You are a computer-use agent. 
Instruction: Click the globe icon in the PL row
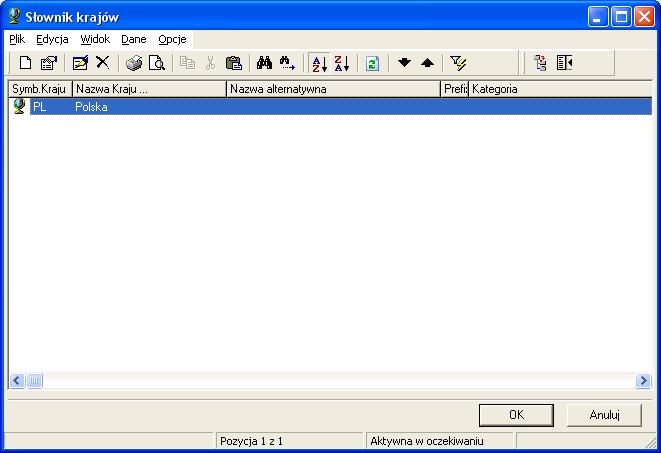coord(19,106)
